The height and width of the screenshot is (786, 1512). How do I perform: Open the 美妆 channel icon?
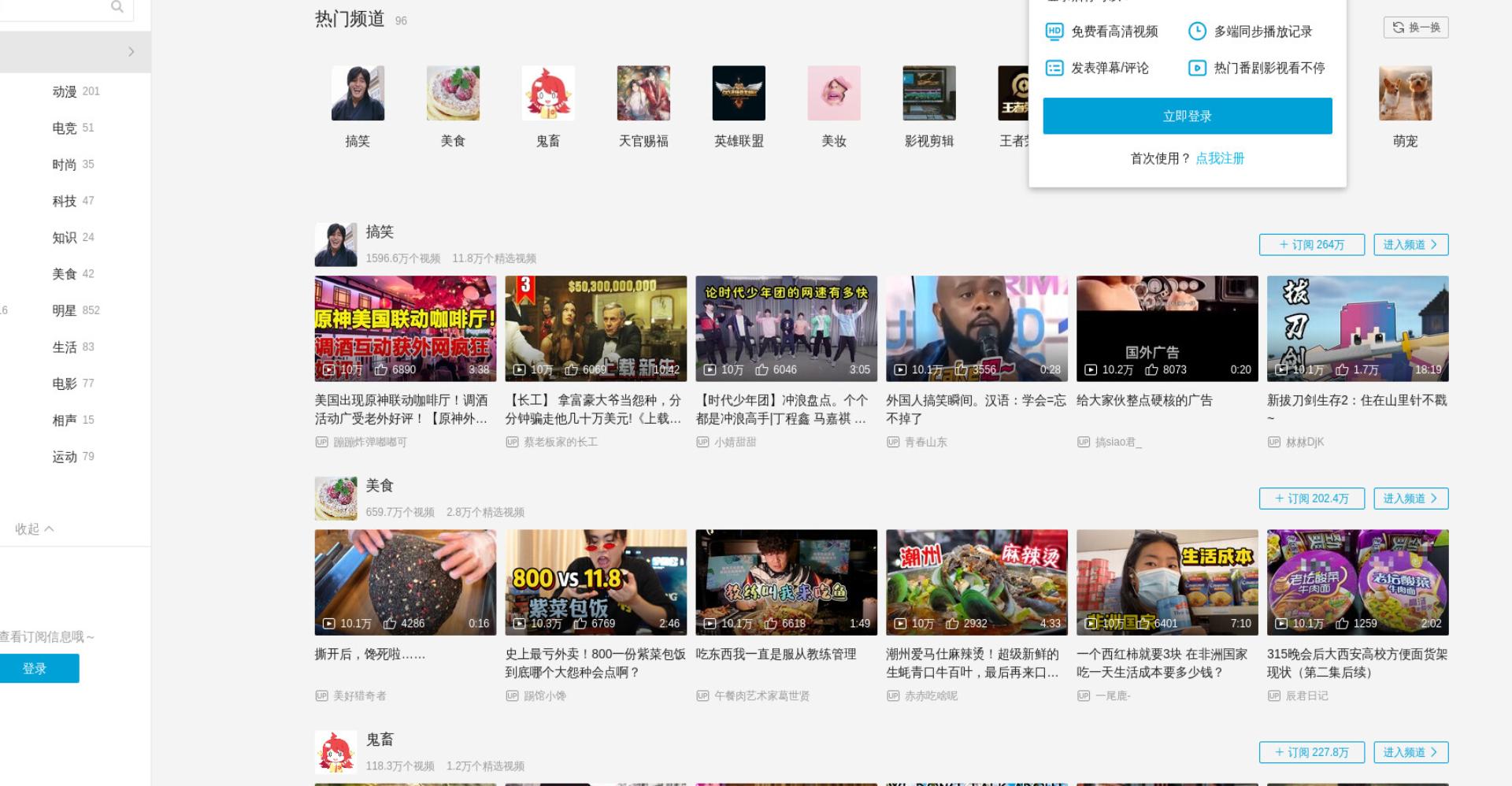coord(834,93)
